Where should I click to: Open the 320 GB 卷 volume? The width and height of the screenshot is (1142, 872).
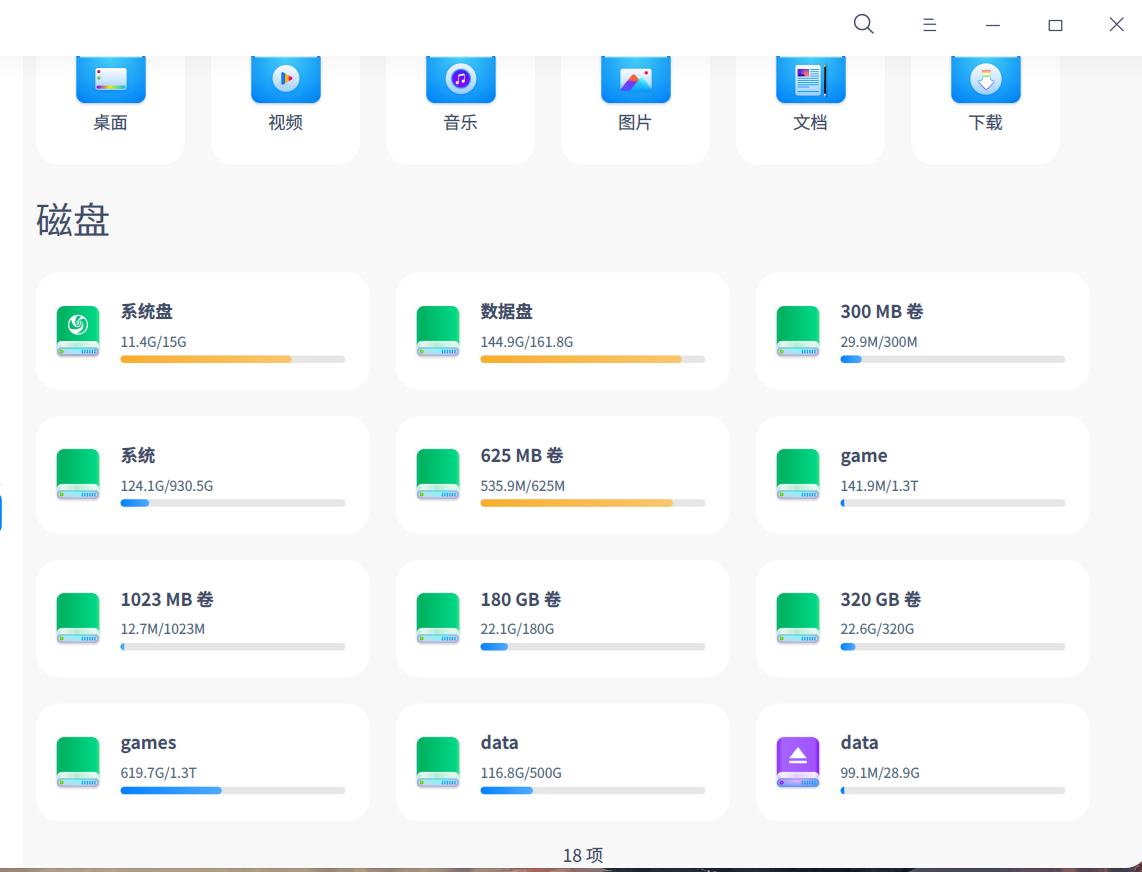click(921, 617)
